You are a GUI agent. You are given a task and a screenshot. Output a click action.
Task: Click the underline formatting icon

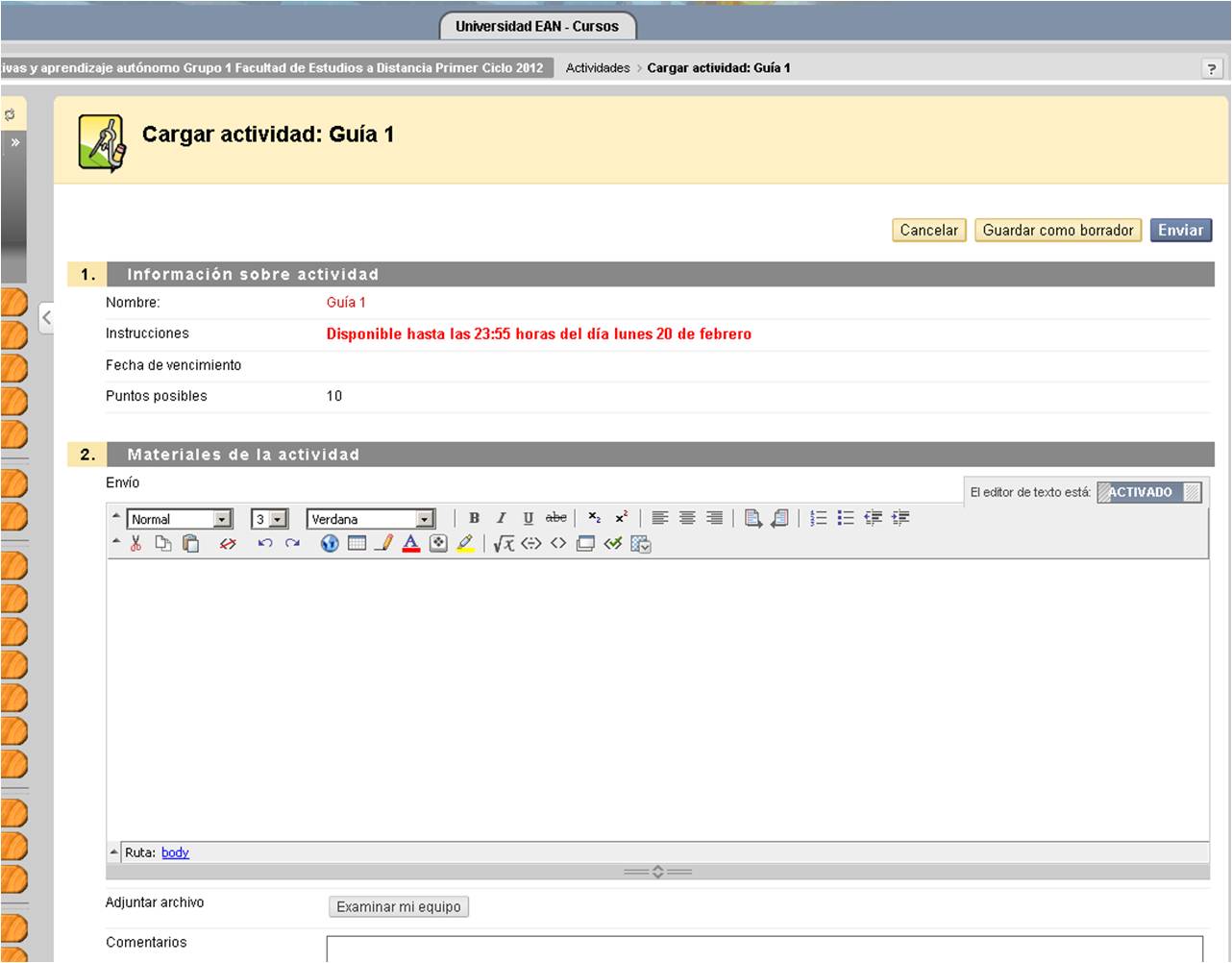pyautogui.click(x=528, y=518)
